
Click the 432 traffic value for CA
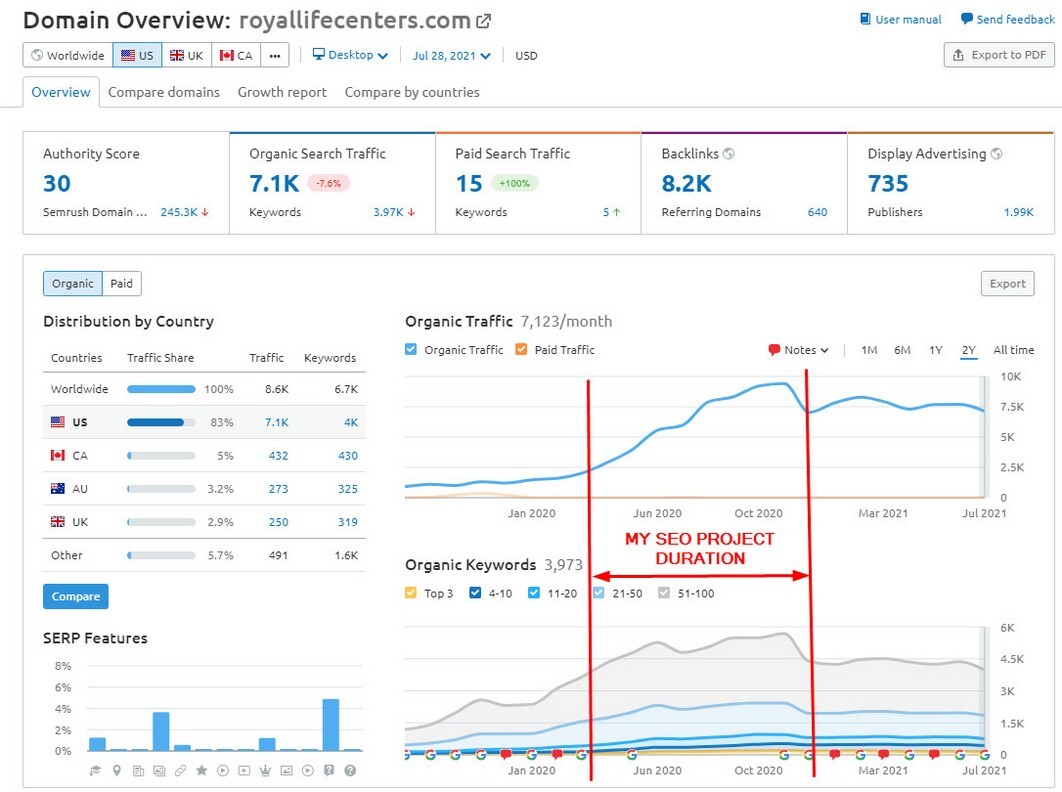point(278,455)
